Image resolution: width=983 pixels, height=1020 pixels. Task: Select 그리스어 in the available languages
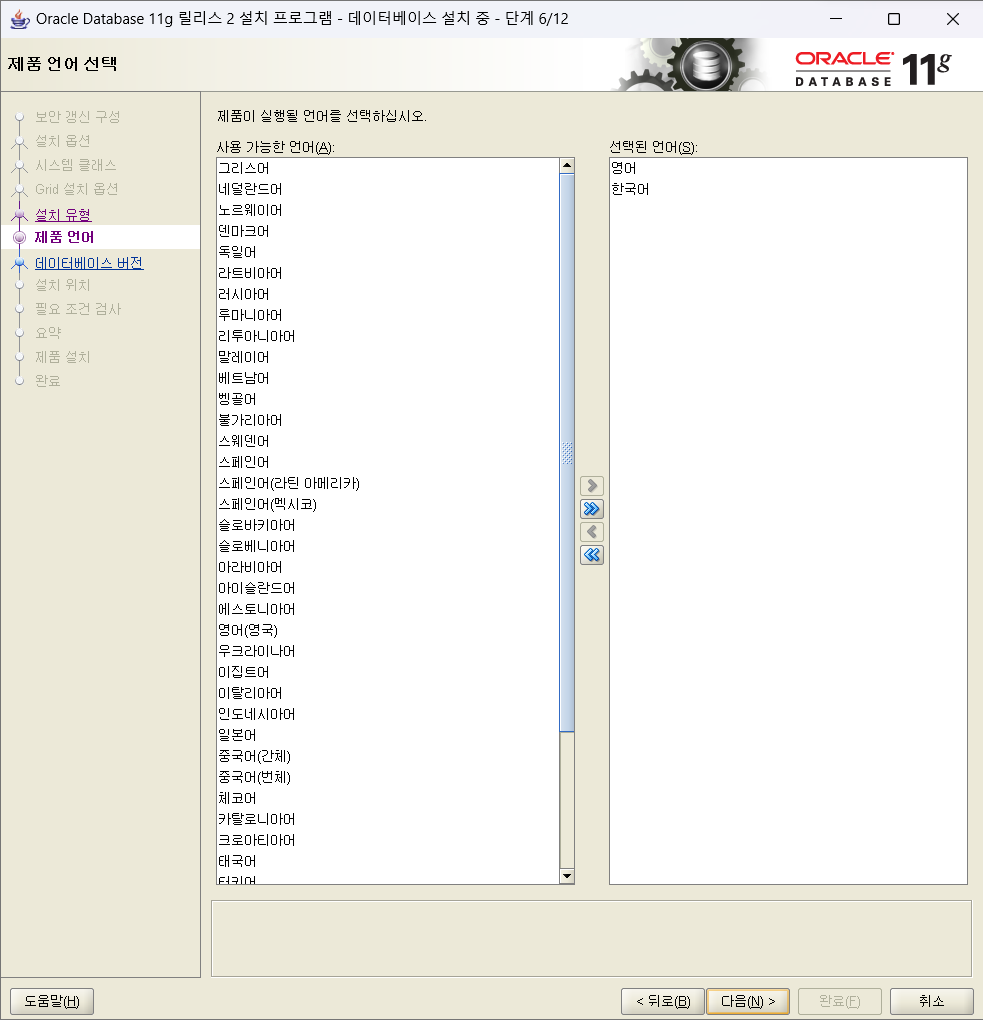[388, 168]
